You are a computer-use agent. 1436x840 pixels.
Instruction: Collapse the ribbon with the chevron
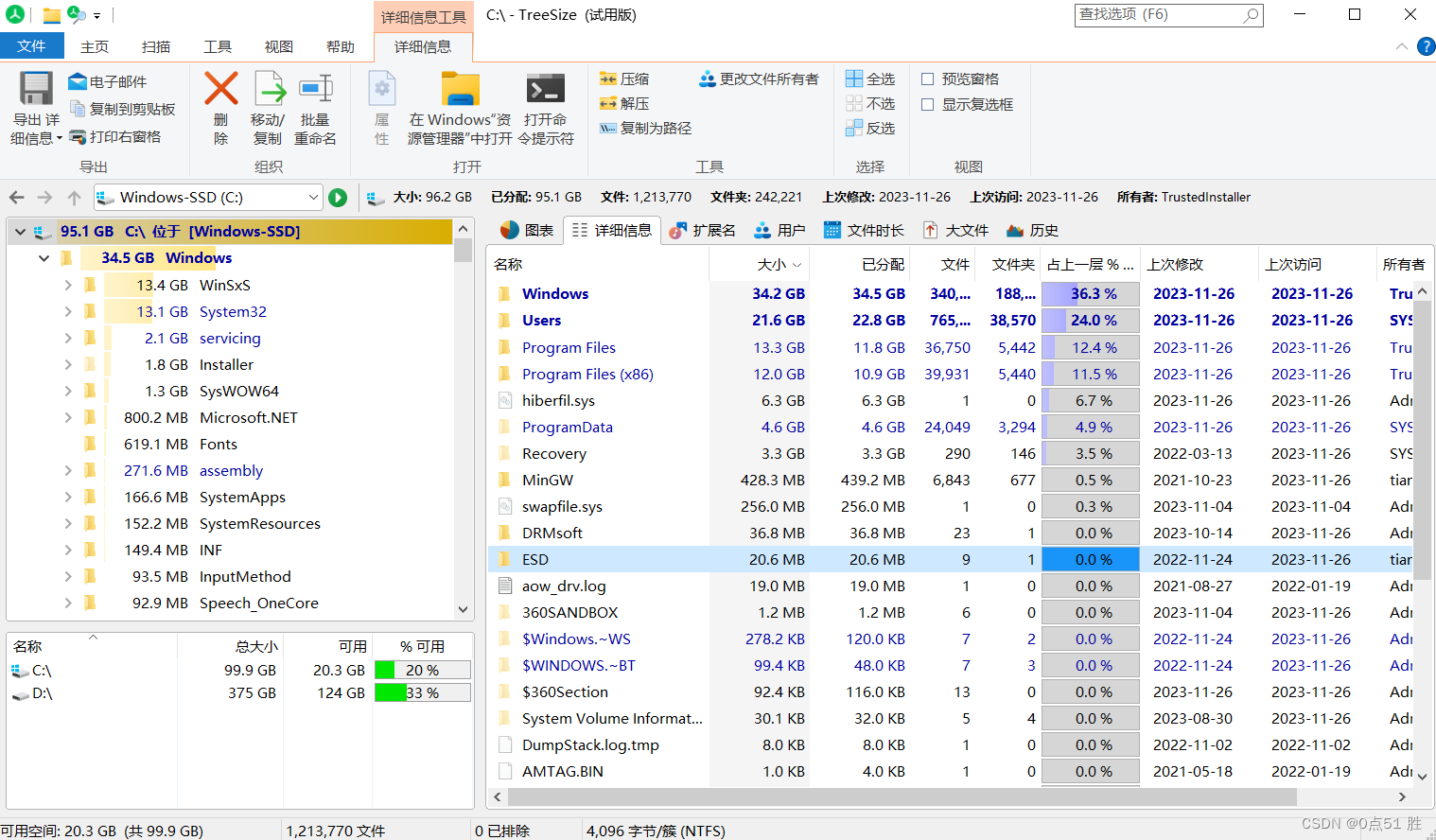[1401, 46]
